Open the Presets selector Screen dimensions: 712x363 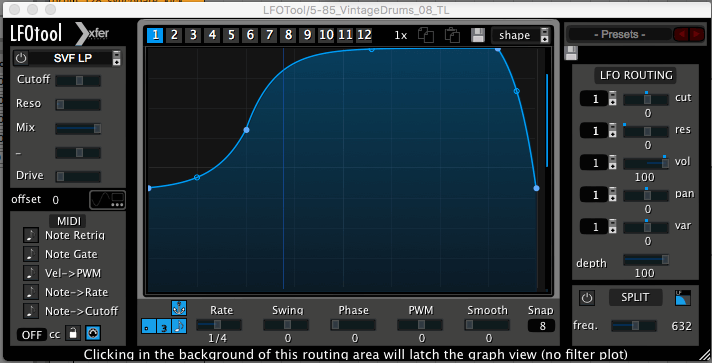pyautogui.click(x=620, y=35)
